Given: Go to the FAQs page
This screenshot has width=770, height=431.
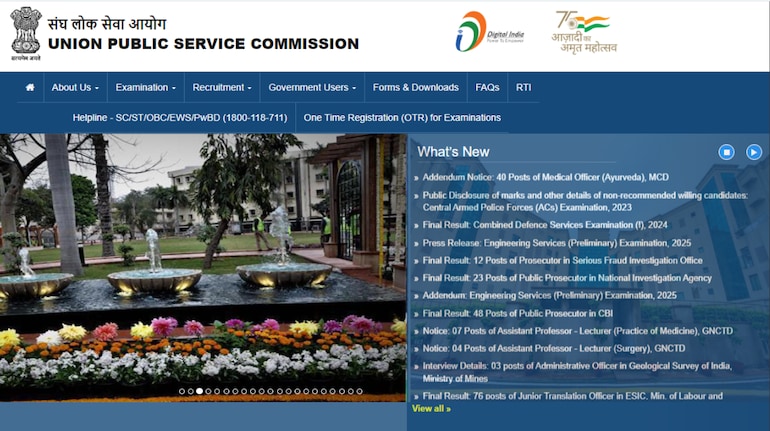Looking at the screenshot, I should tap(487, 87).
